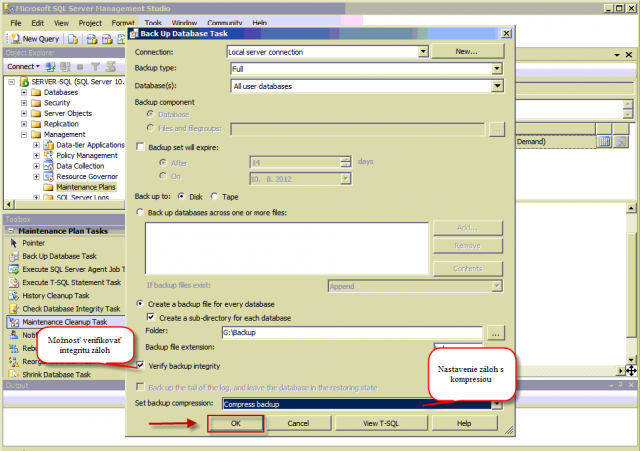Open the Connect dropdown menu in Object Explorer
Viewport: 640px width, 451px height.
pos(23,67)
